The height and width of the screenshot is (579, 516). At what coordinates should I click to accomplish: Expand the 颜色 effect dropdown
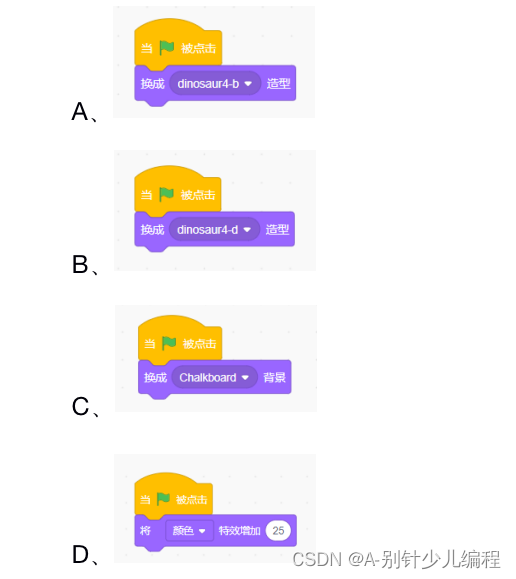[x=189, y=531]
